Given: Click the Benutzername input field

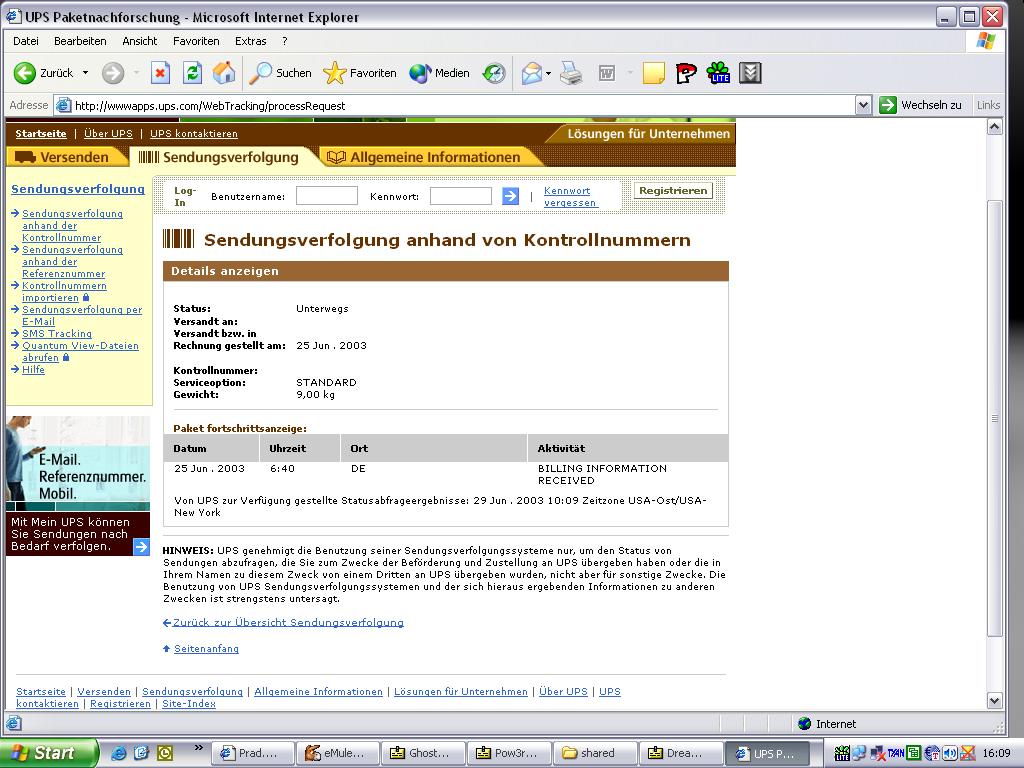Looking at the screenshot, I should point(327,196).
